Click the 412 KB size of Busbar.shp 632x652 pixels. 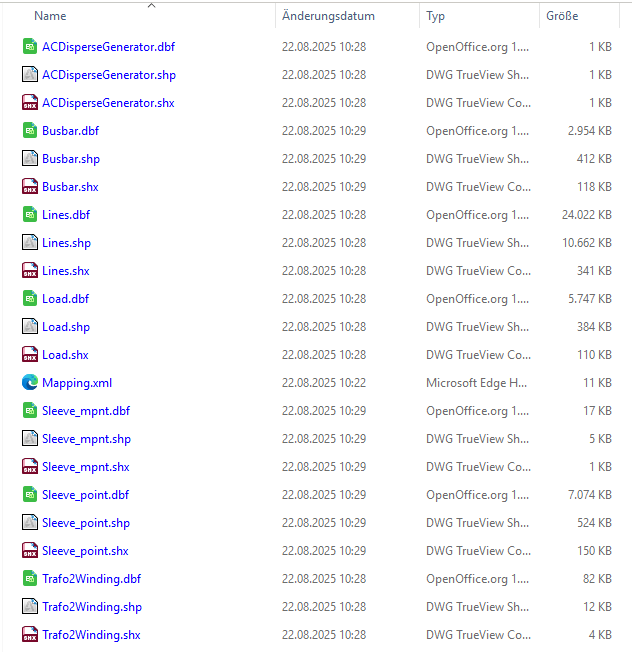(594, 158)
